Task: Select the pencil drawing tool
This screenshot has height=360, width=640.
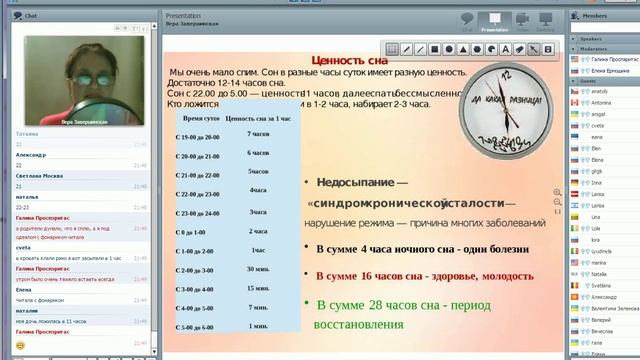Action: [x=407, y=49]
